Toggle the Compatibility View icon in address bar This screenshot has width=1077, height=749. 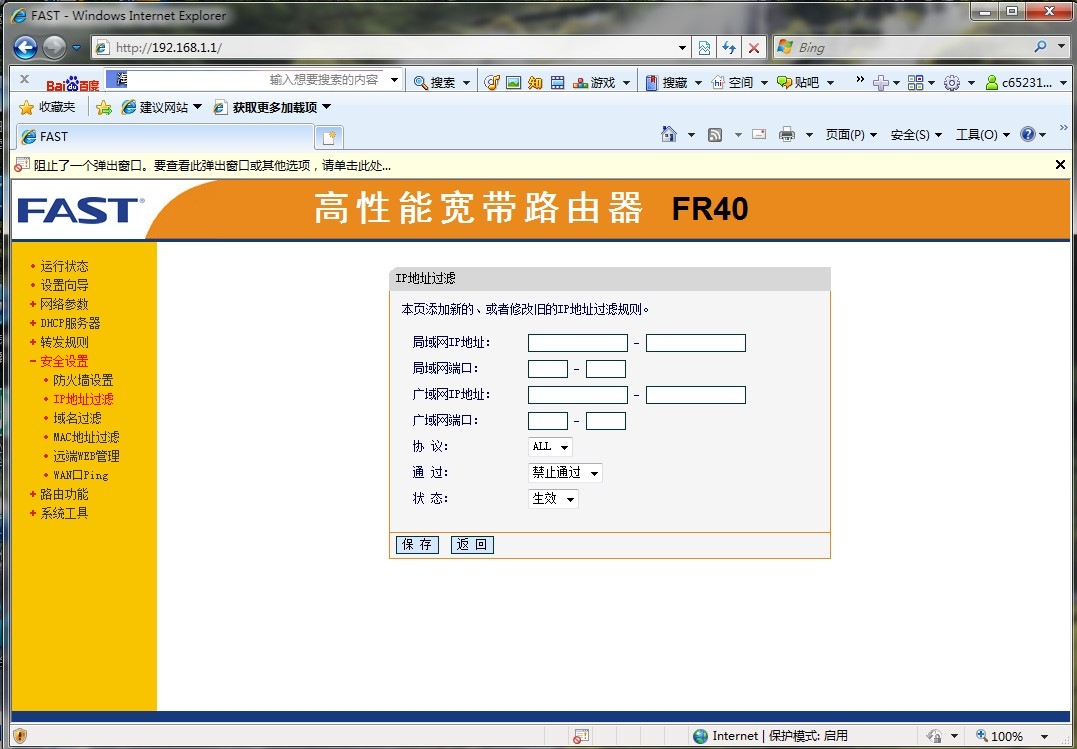coord(704,47)
